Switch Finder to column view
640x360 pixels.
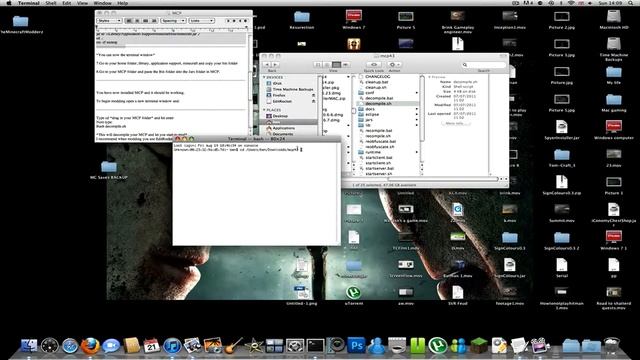click(336, 64)
